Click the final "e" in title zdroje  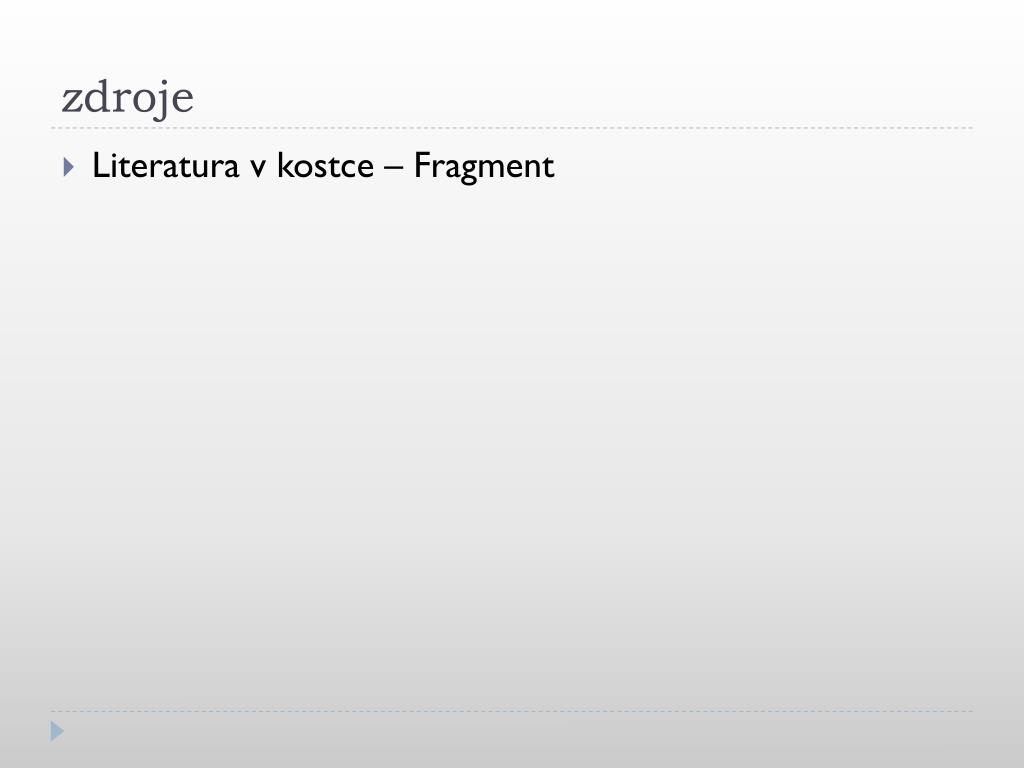pyautogui.click(x=182, y=103)
